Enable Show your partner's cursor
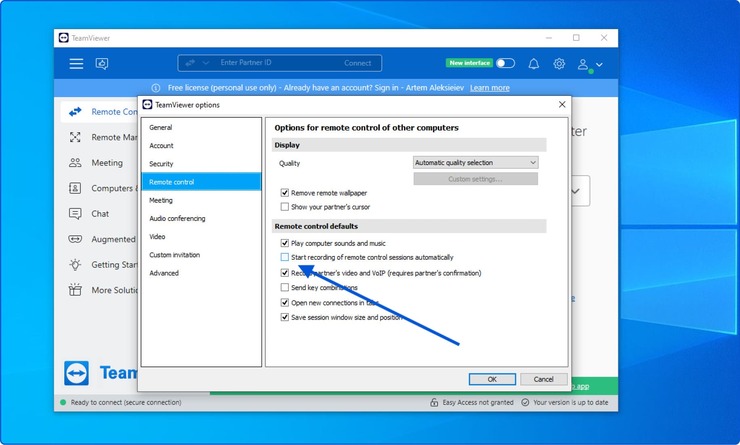 [x=285, y=207]
